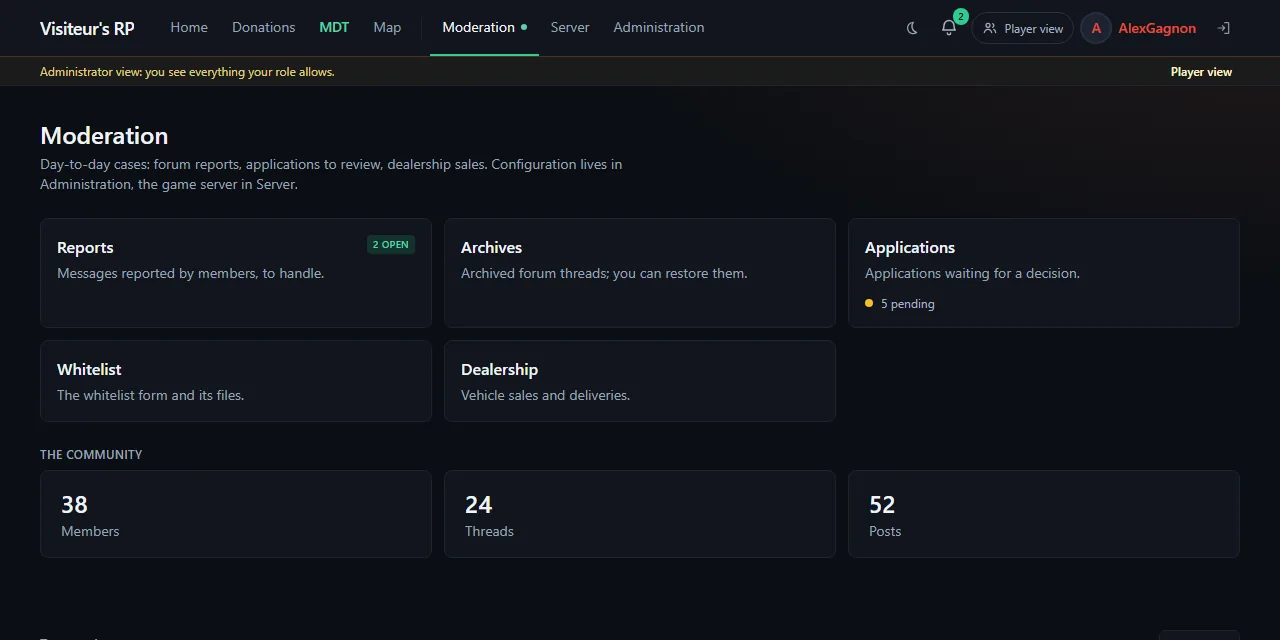
Task: Click the Visiteur's RP logo
Action: pos(87,28)
